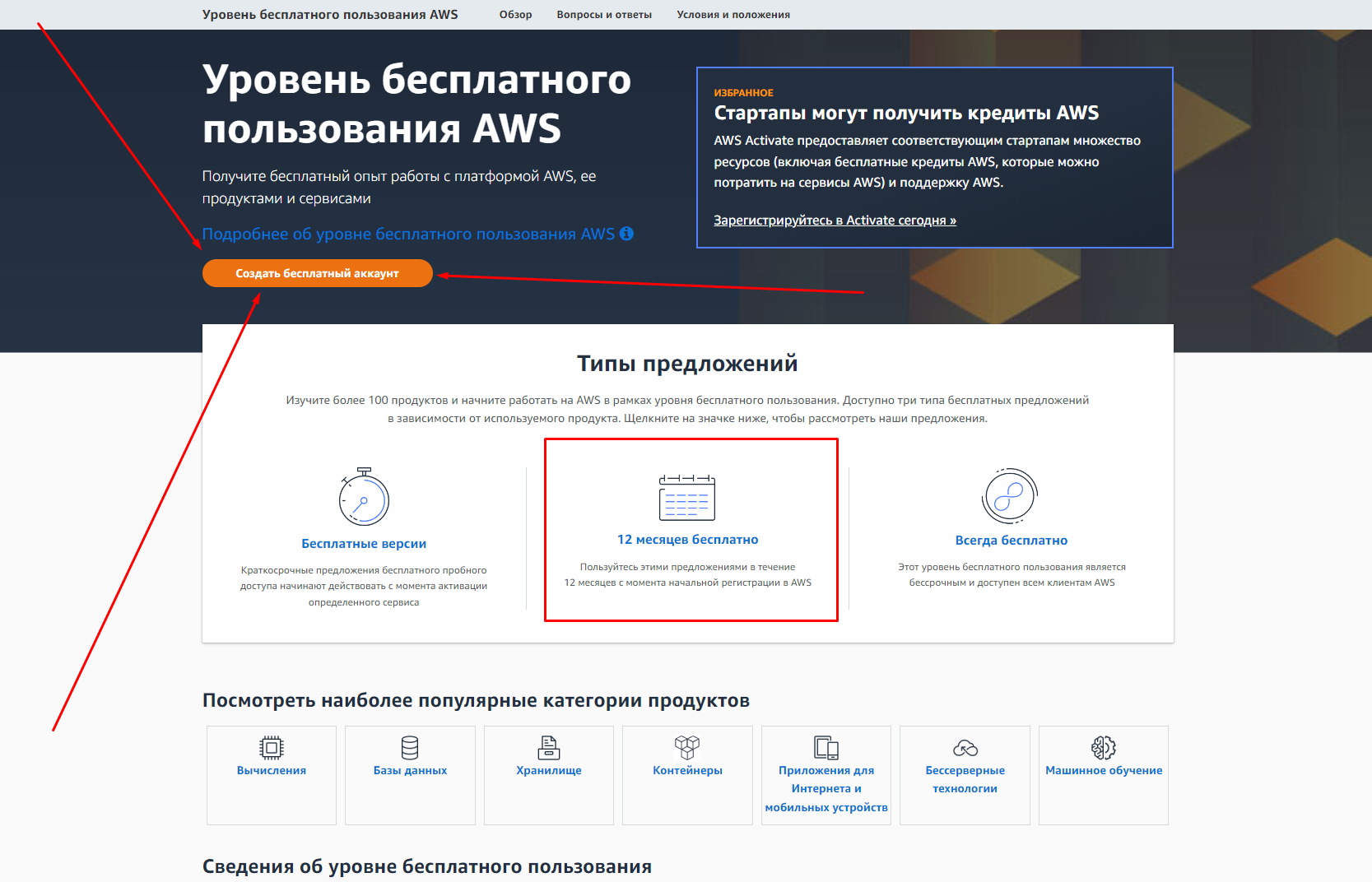Open Подробнее об уровне бесплатного пользования AWS link
Image resolution: width=1372 pixels, height=882 pixels.
point(408,234)
